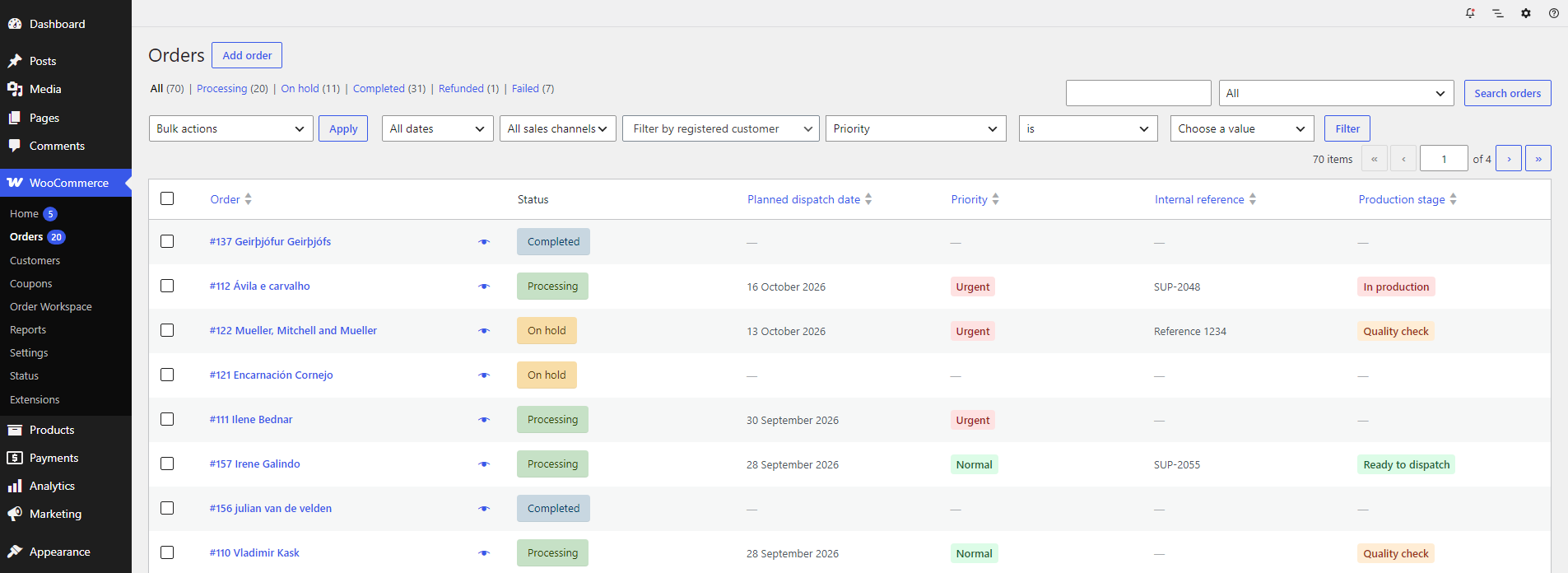
Task: Open the Bulk actions dropdown
Action: 231,128
